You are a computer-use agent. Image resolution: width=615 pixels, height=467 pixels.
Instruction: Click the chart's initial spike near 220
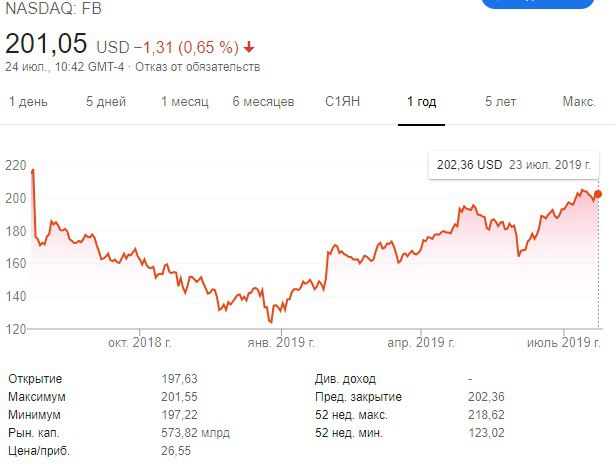[33, 172]
